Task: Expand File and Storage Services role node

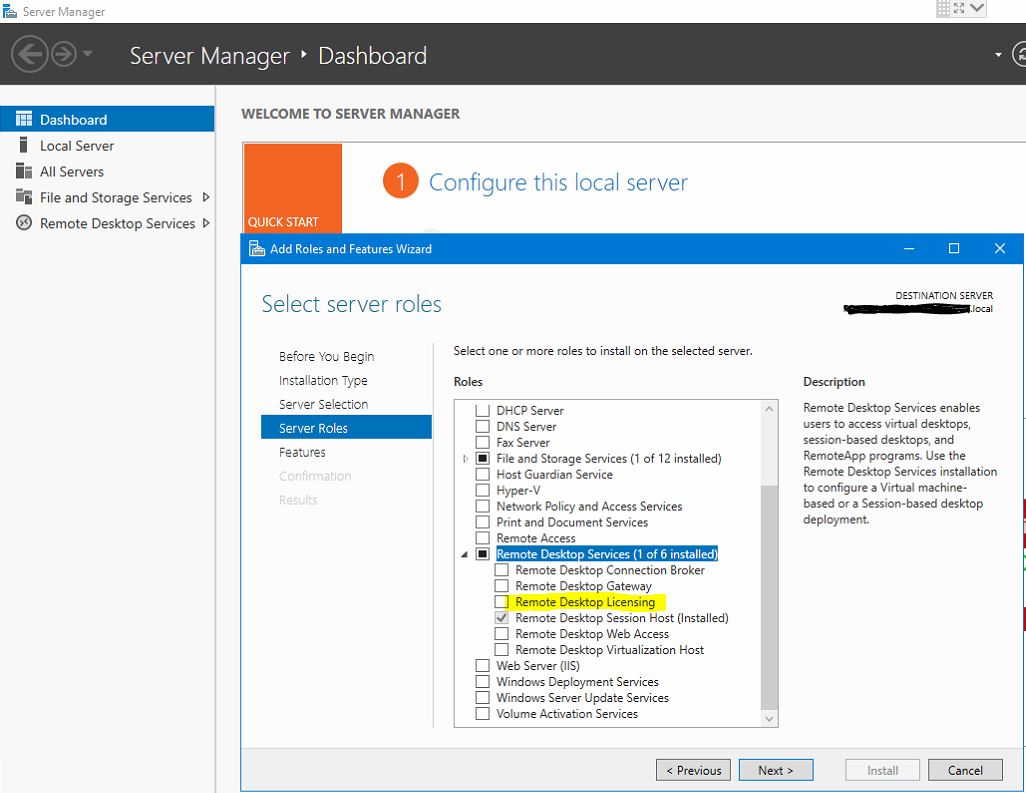Action: click(465, 459)
